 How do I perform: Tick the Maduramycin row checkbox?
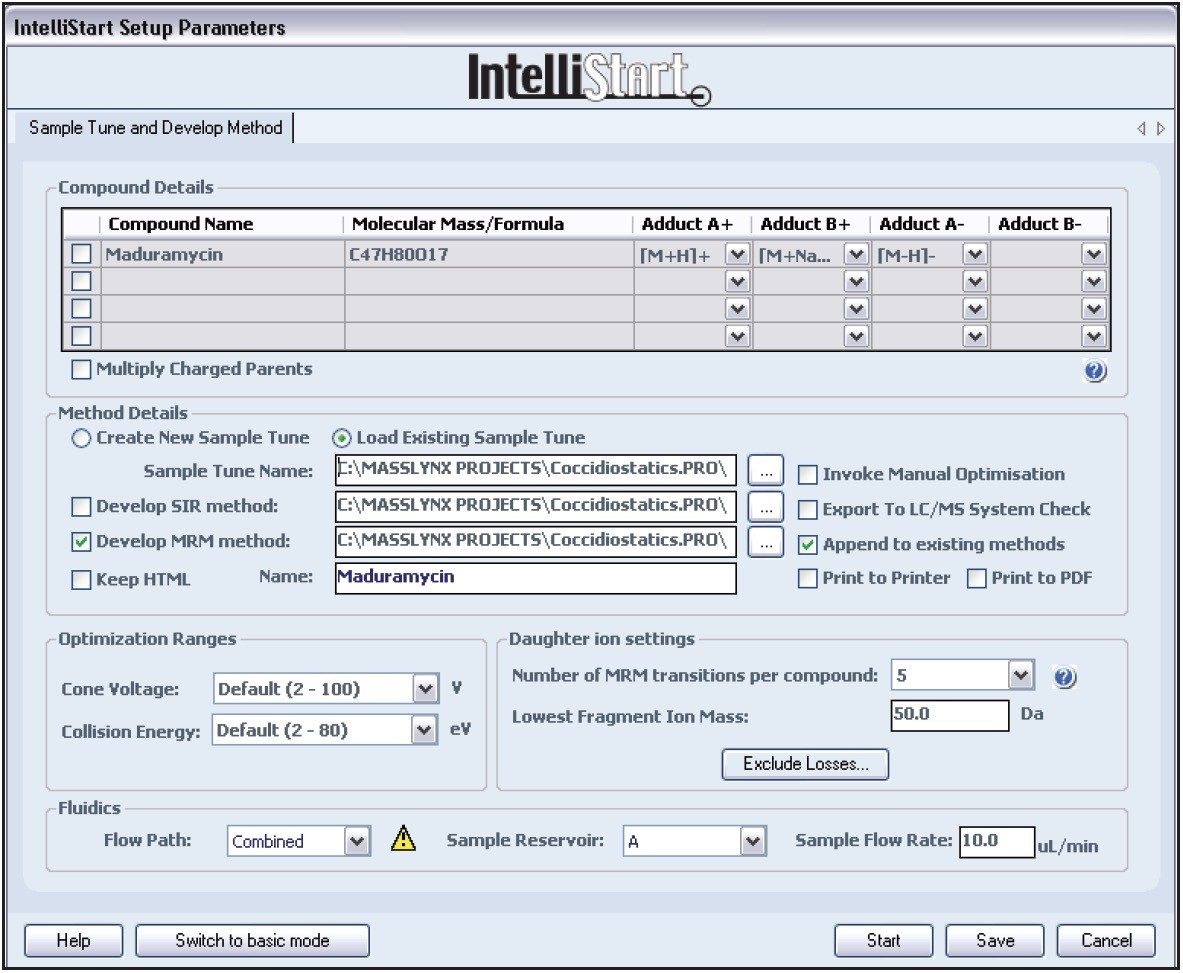click(81, 254)
